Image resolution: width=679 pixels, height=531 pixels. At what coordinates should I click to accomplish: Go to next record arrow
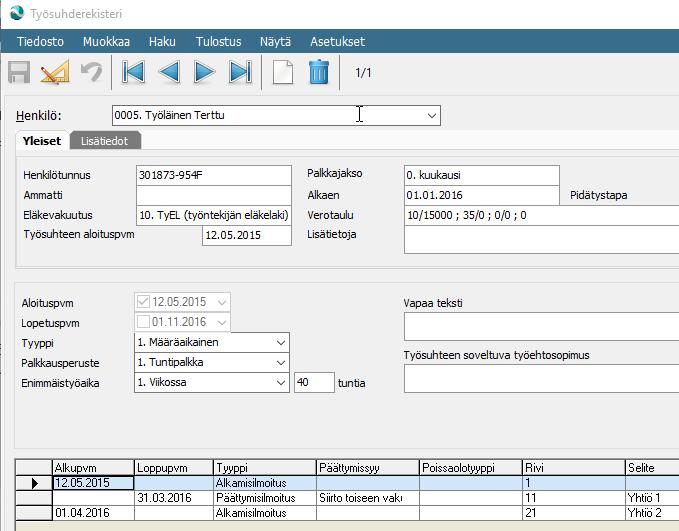coord(204,72)
